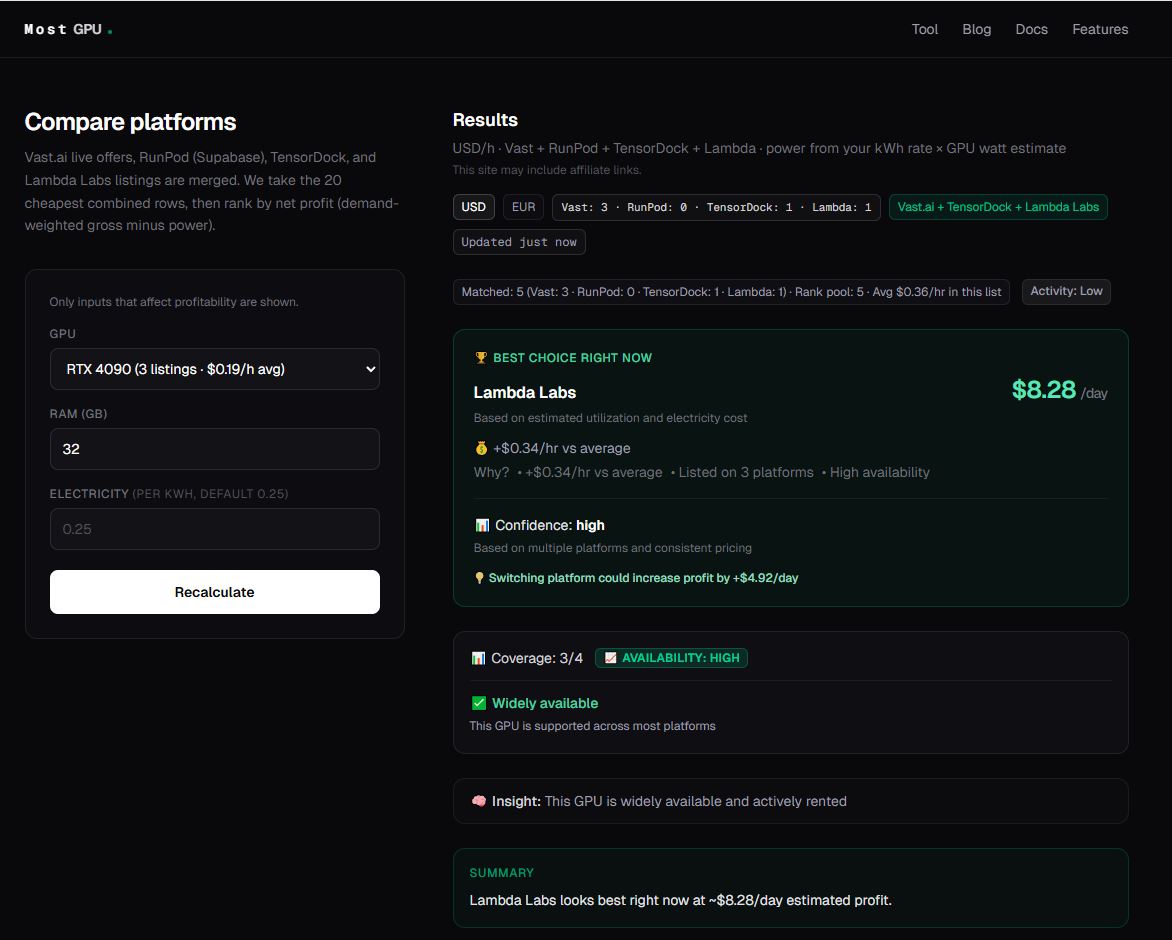Click the lightbulb icon by switching tip
The height and width of the screenshot is (940, 1172).
tap(480, 578)
